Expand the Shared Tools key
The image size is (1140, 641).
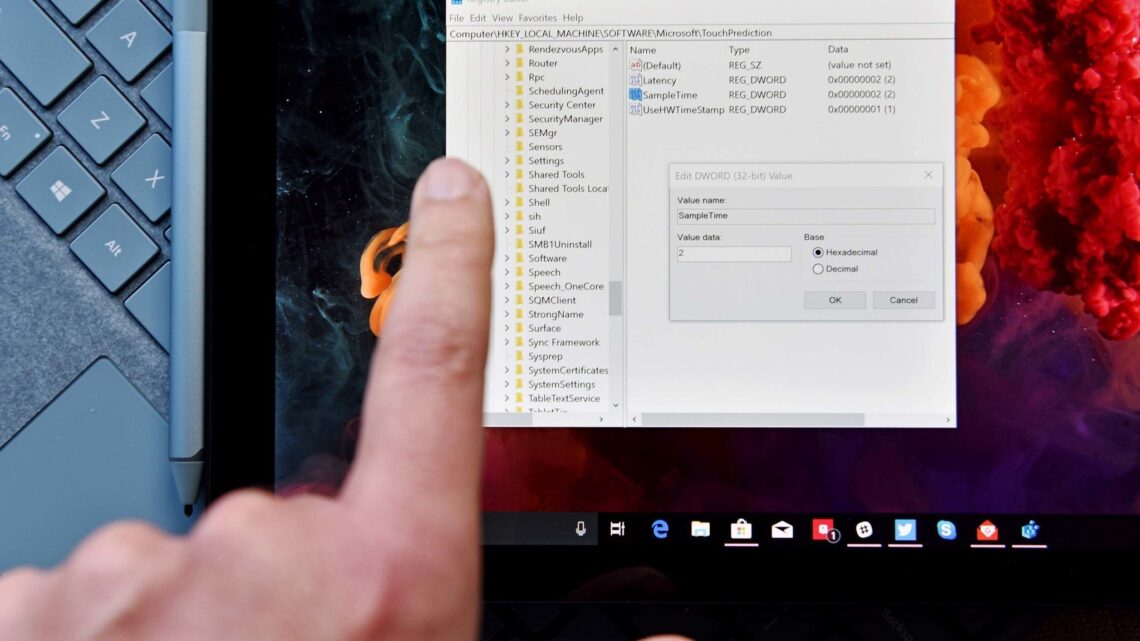tap(507, 174)
